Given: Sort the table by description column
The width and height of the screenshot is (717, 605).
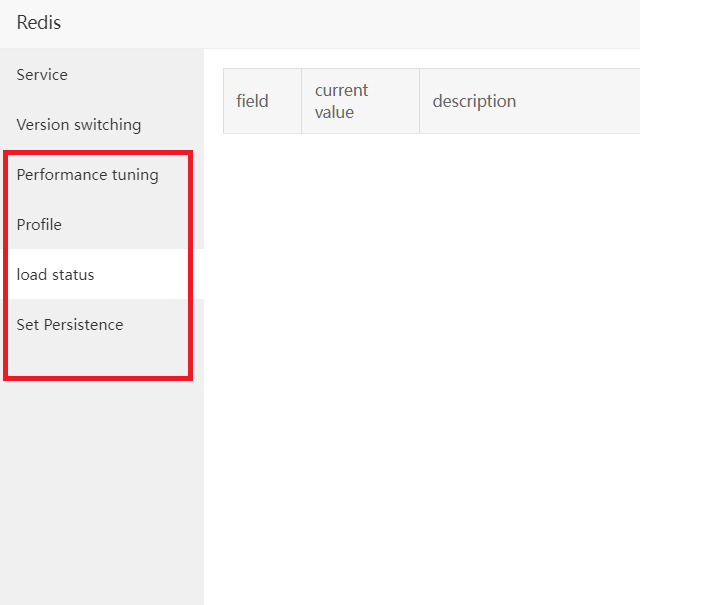Looking at the screenshot, I should pos(474,101).
